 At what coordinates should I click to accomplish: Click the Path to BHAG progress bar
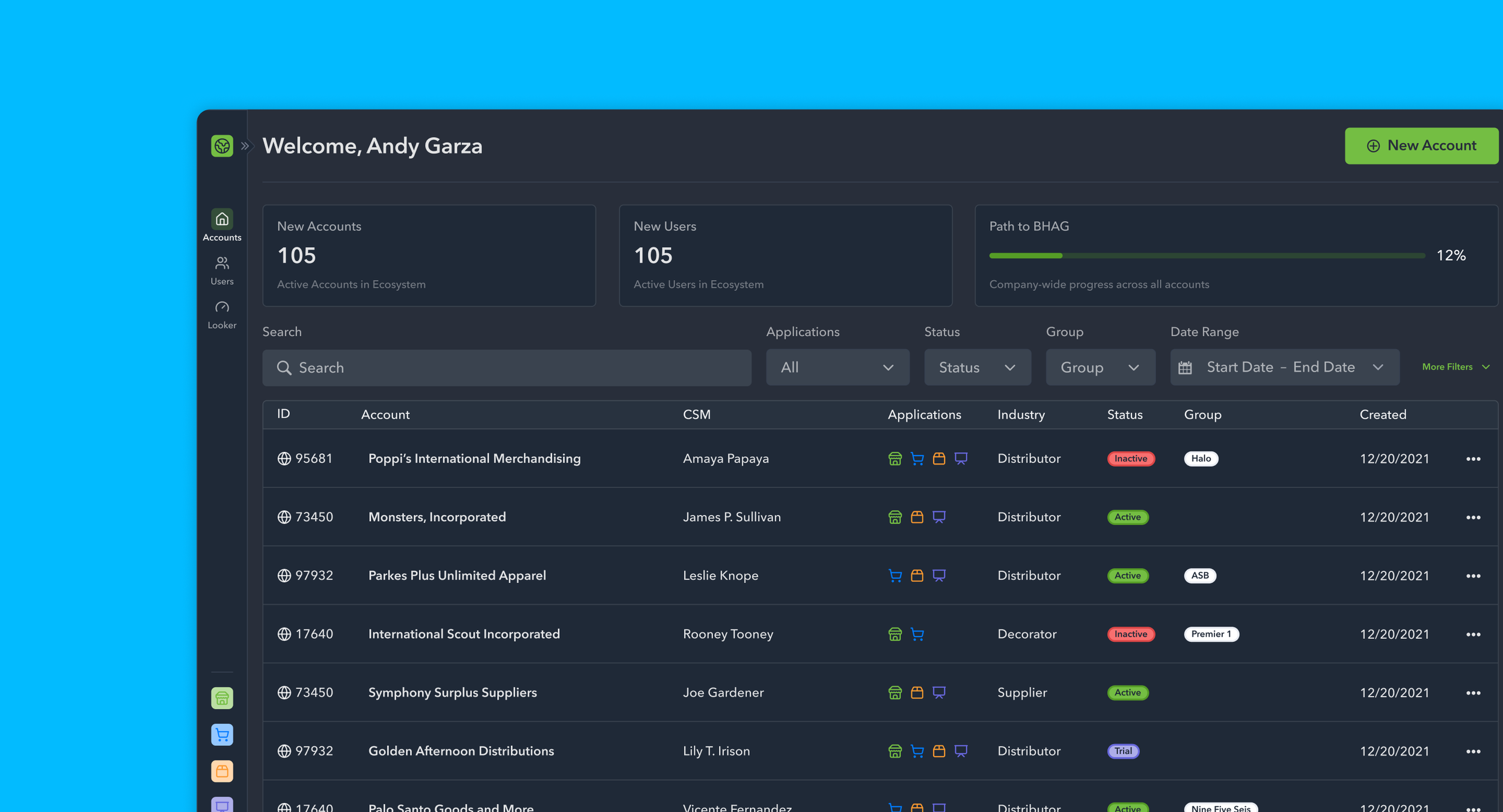click(1206, 256)
